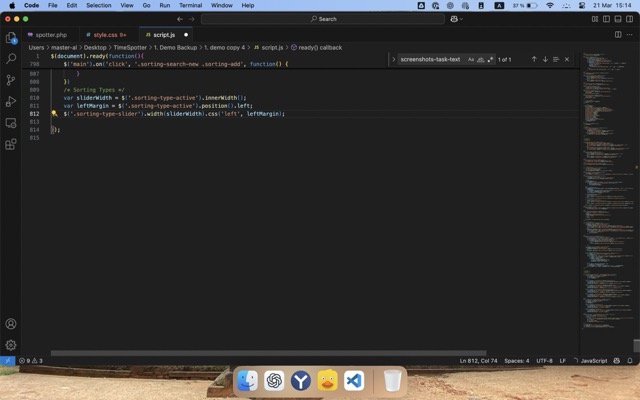640x400 pixels.
Task: Go to the next find match arrow
Action: point(545,59)
